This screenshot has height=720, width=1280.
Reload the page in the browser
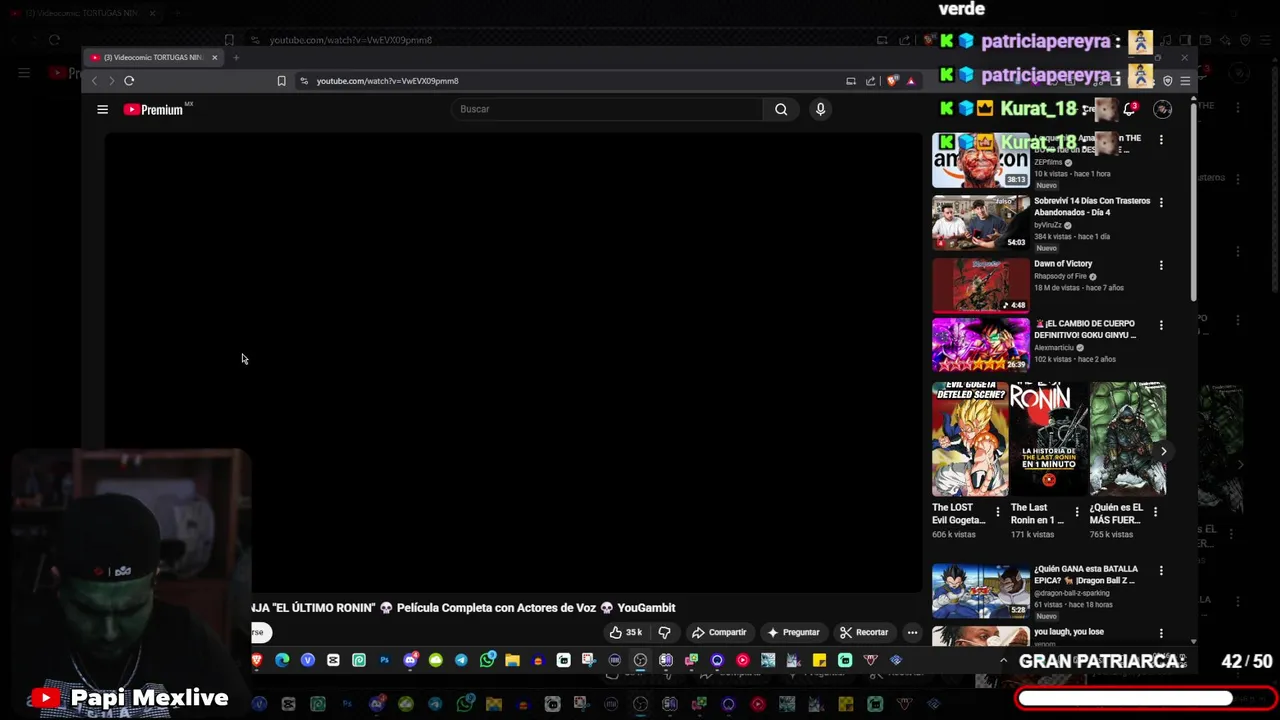point(129,81)
